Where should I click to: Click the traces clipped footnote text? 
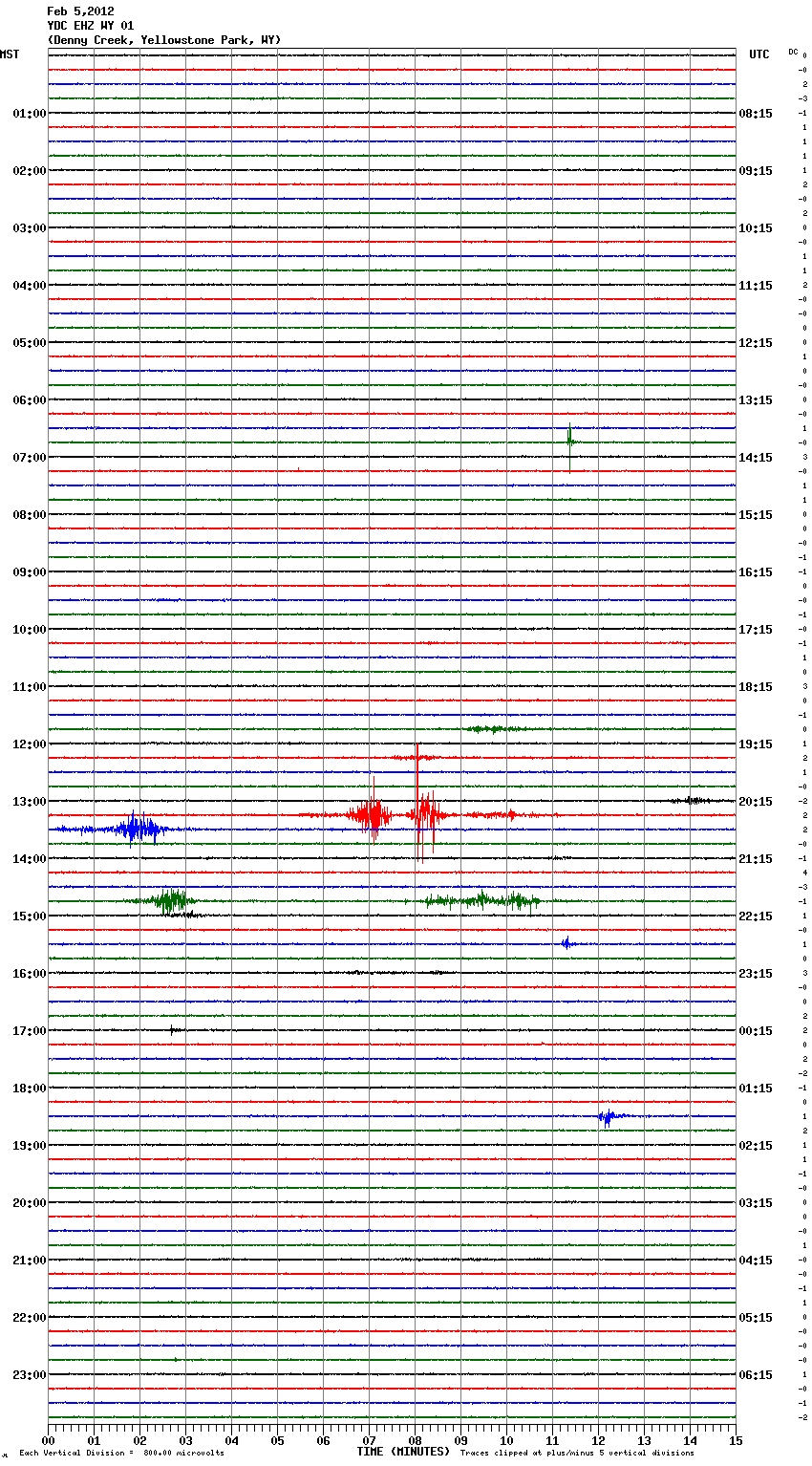(x=577, y=1454)
